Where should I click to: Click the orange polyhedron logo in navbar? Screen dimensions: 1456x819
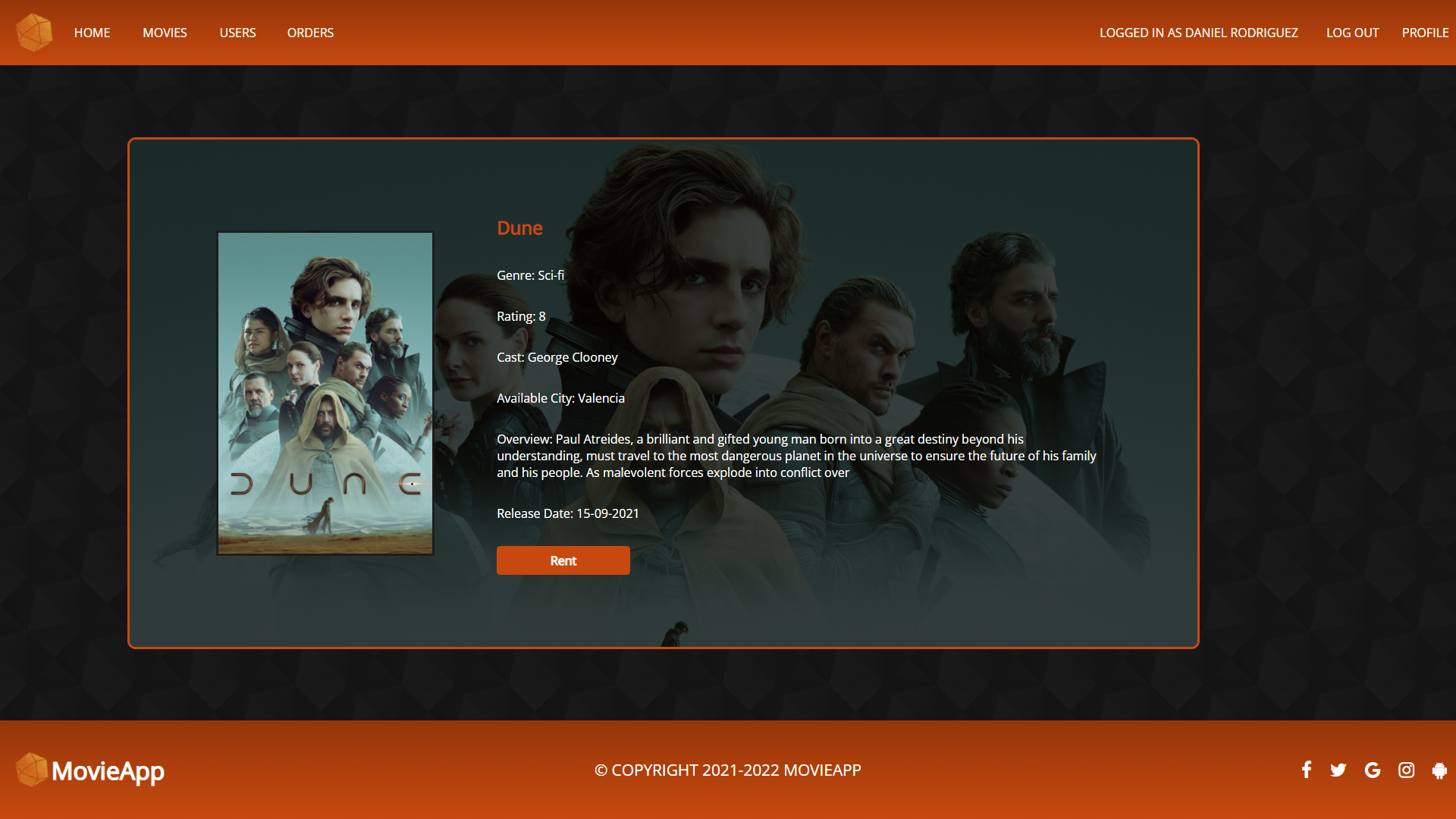click(x=34, y=33)
